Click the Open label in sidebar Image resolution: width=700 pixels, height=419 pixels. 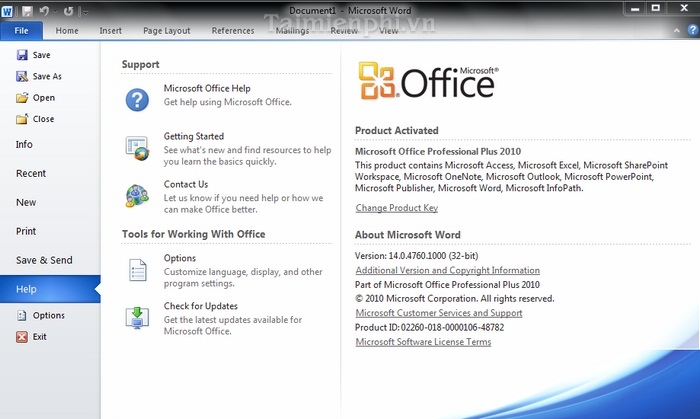pyautogui.click(x=44, y=98)
